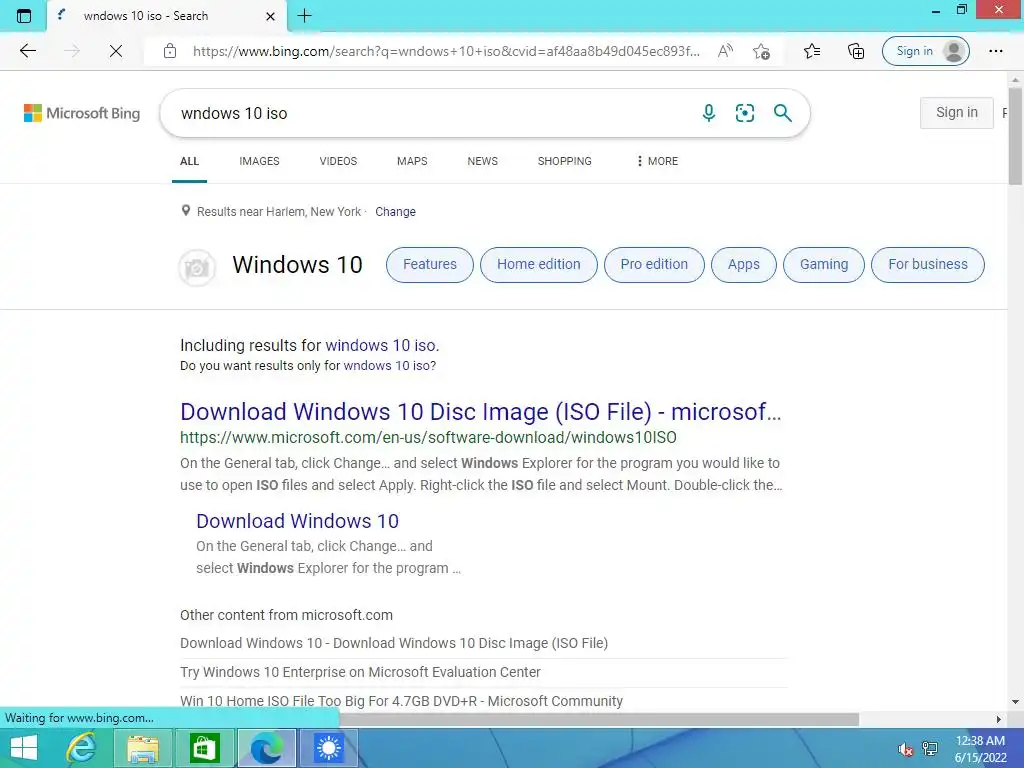
Task: Click the network tray icon
Action: 930,749
